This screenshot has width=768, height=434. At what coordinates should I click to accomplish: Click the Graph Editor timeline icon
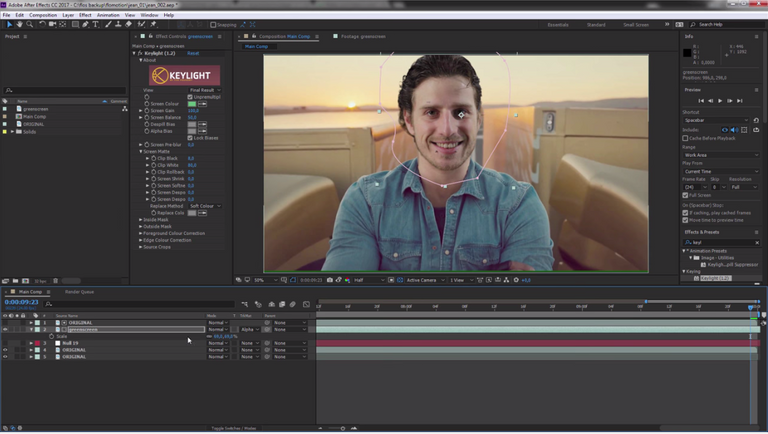(306, 305)
